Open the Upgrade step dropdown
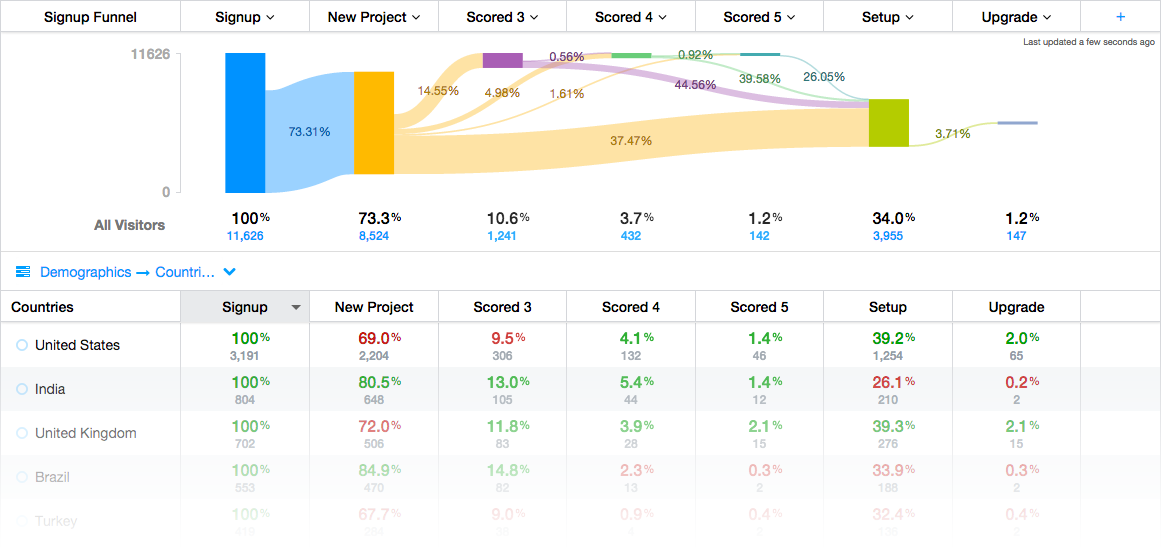 [x=1016, y=17]
